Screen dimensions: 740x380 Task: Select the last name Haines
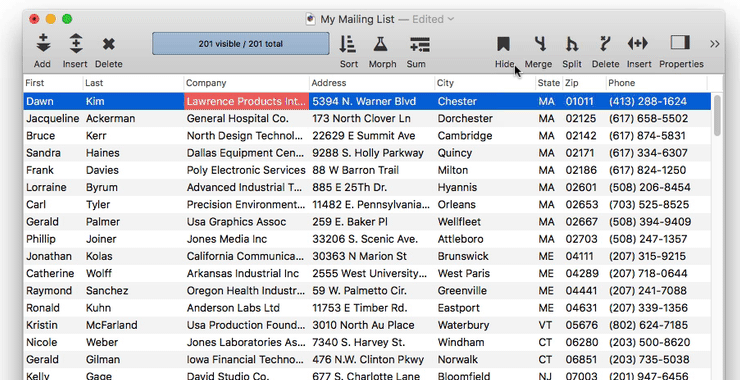(x=102, y=153)
